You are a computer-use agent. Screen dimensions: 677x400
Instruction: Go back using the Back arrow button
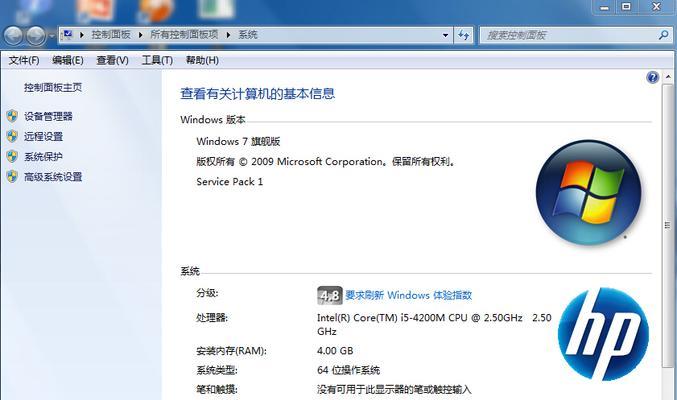[13, 35]
